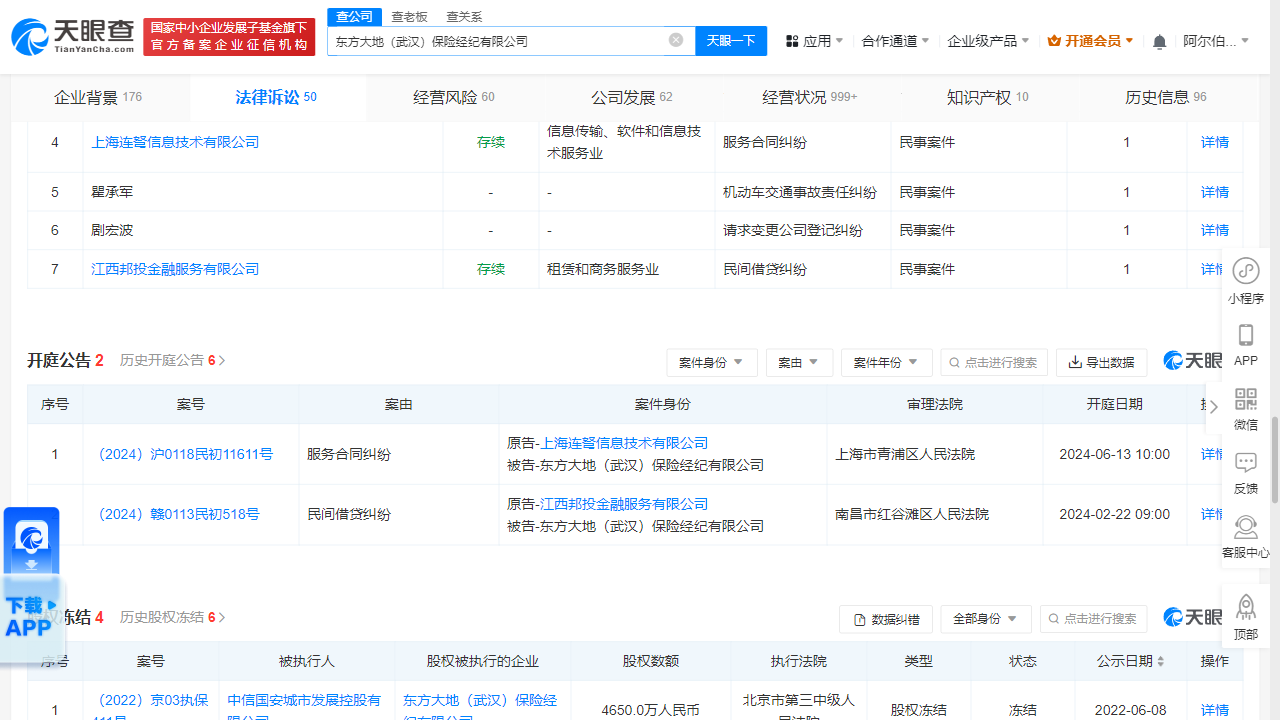The height and width of the screenshot is (720, 1280).
Task: Switch to 企业背景 tab
Action: tap(98, 97)
